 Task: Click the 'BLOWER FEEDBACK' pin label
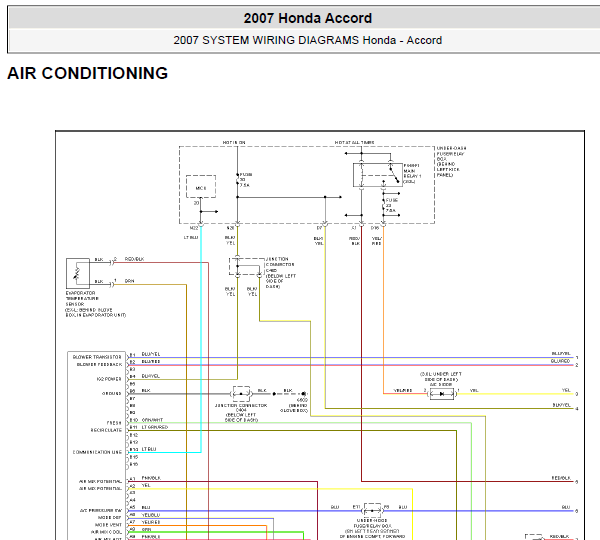point(99,364)
